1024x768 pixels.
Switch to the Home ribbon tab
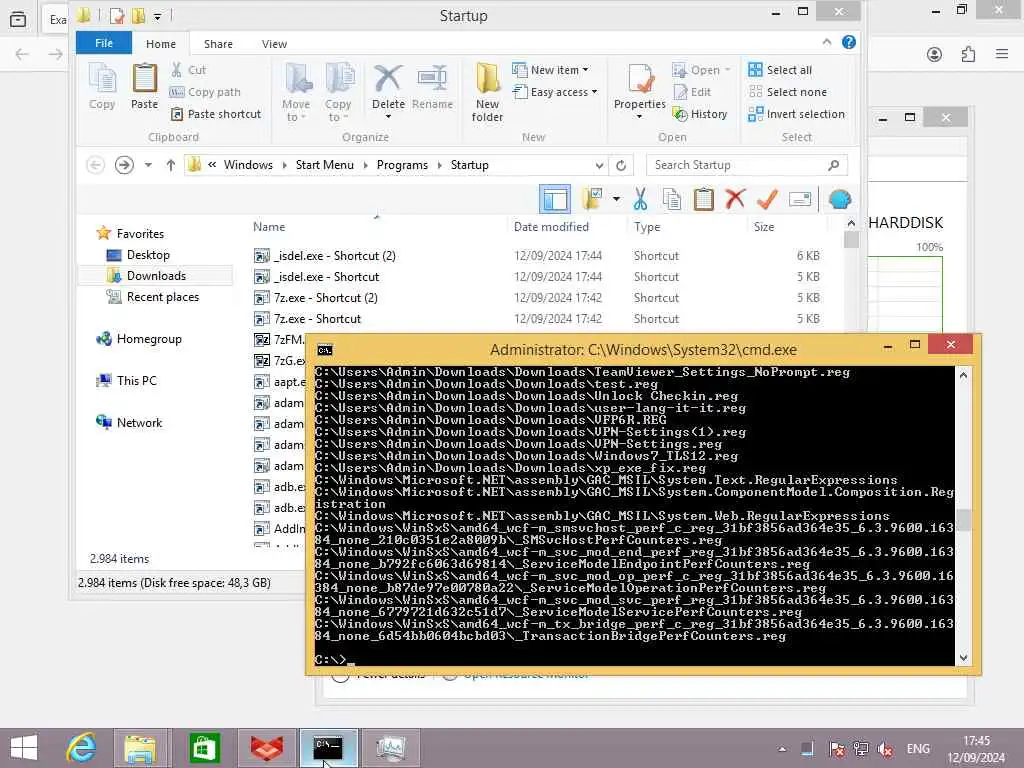coord(161,44)
